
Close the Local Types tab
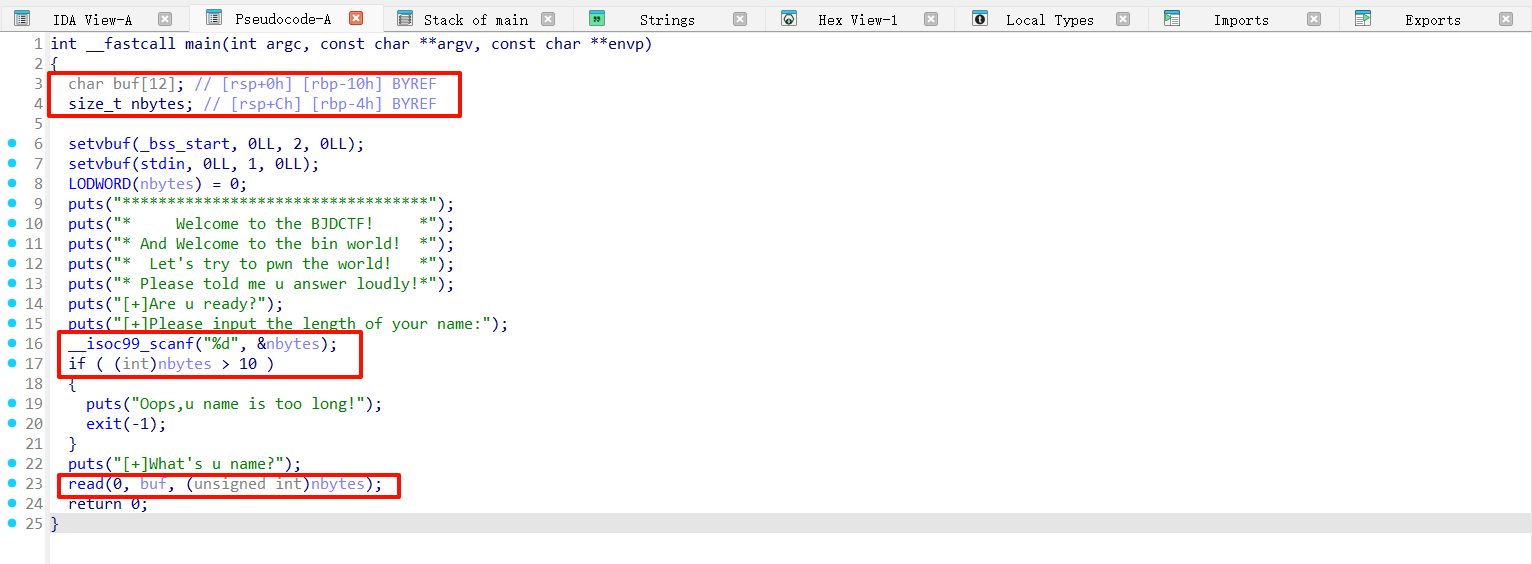pos(1123,19)
